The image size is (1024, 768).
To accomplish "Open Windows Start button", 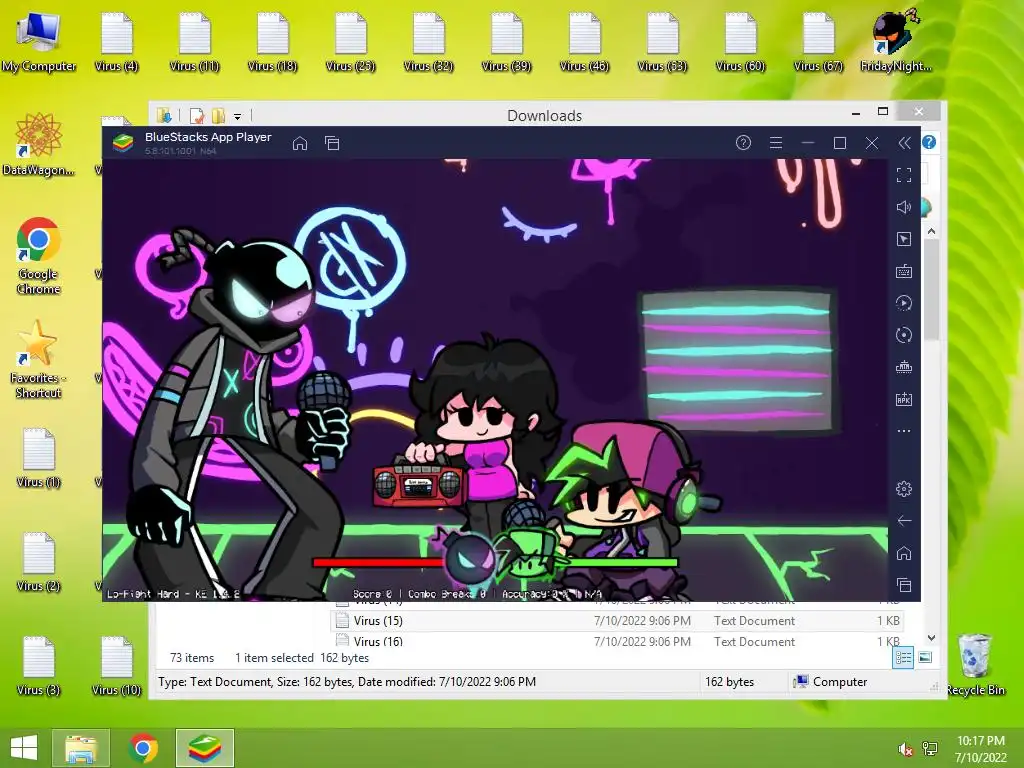I will tap(24, 748).
